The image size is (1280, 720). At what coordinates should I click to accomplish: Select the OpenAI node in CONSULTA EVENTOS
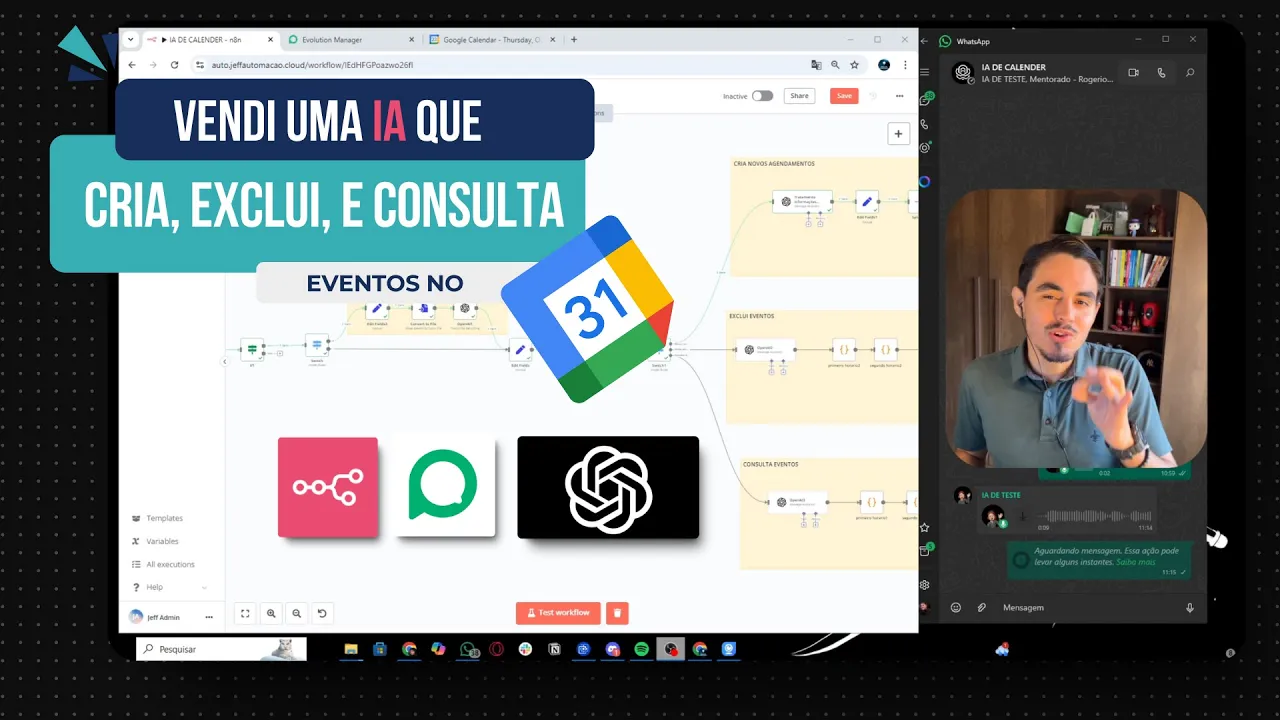coord(797,501)
